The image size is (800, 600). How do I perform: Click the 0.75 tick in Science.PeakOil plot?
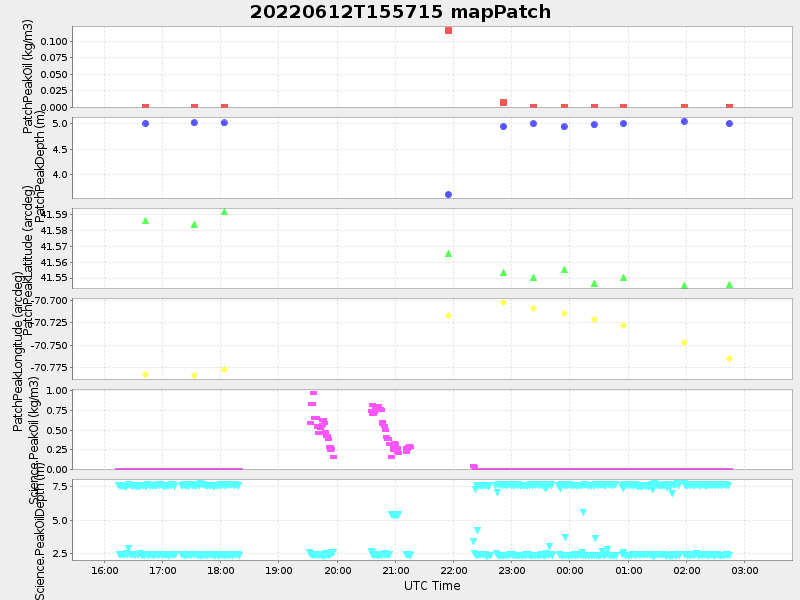click(x=57, y=411)
